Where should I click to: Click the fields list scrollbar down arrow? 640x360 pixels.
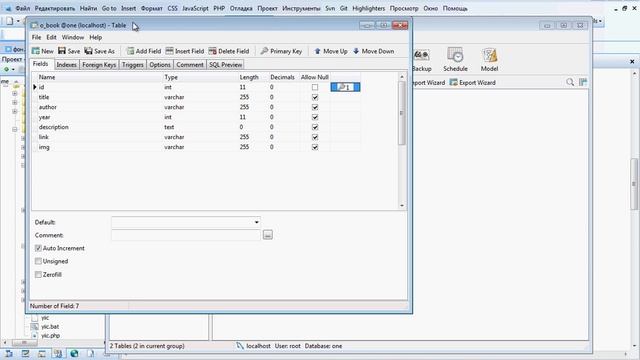tap(402, 205)
